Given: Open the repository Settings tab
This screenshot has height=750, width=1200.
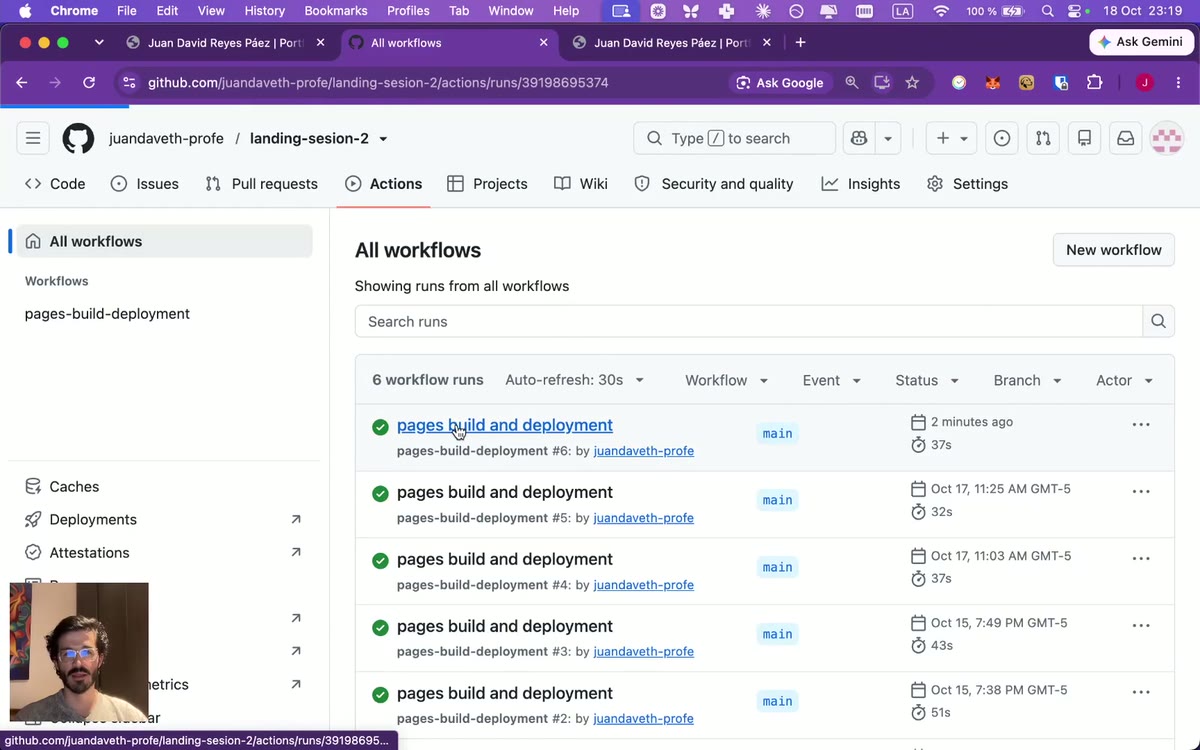Looking at the screenshot, I should [x=968, y=184].
